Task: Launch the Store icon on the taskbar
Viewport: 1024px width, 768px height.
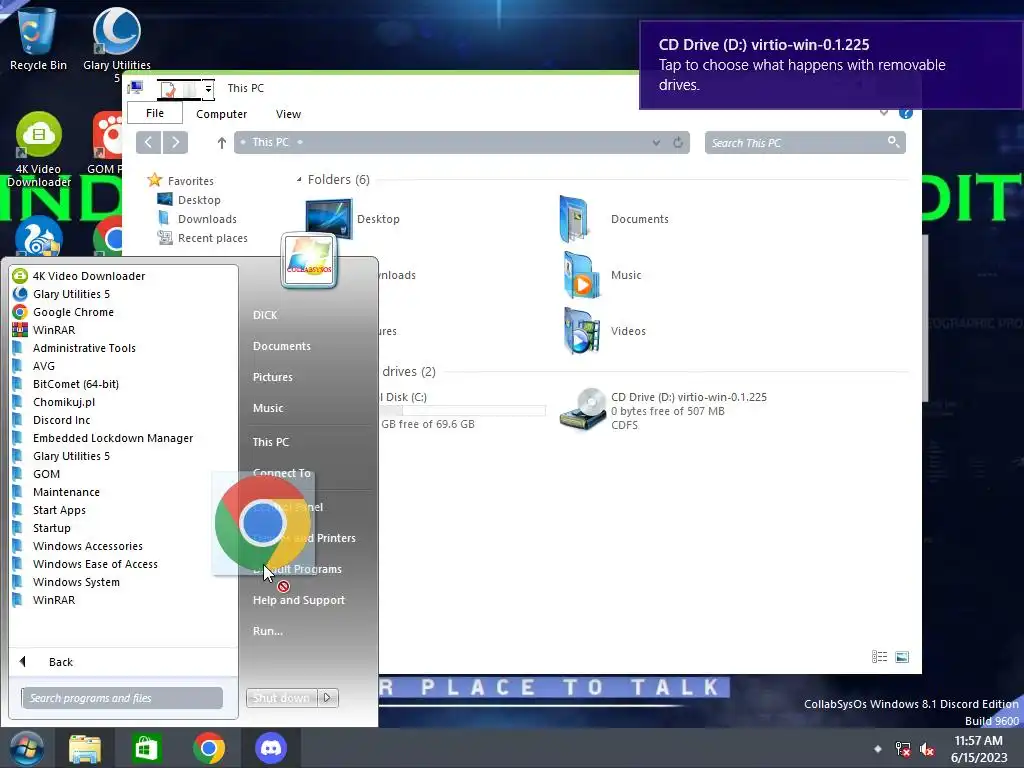Action: pos(146,748)
